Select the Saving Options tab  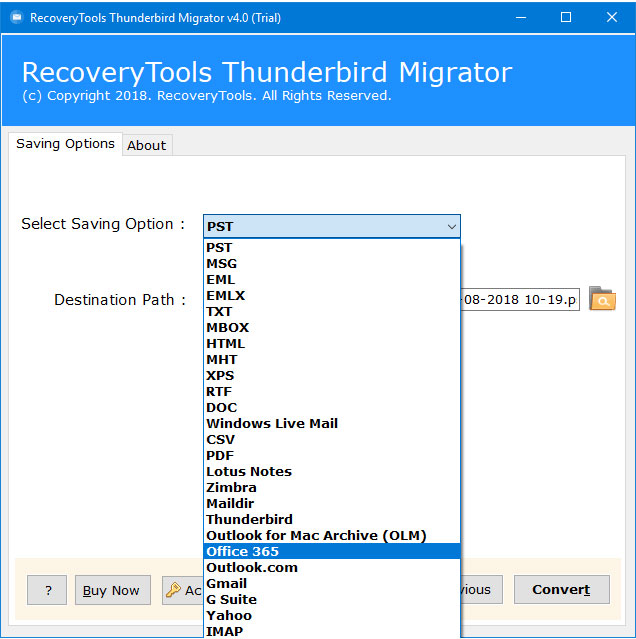(65, 144)
